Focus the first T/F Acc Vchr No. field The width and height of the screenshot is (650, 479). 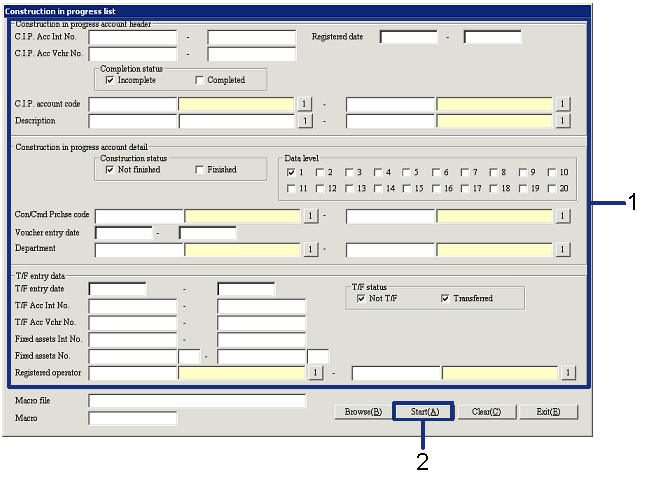point(133,323)
